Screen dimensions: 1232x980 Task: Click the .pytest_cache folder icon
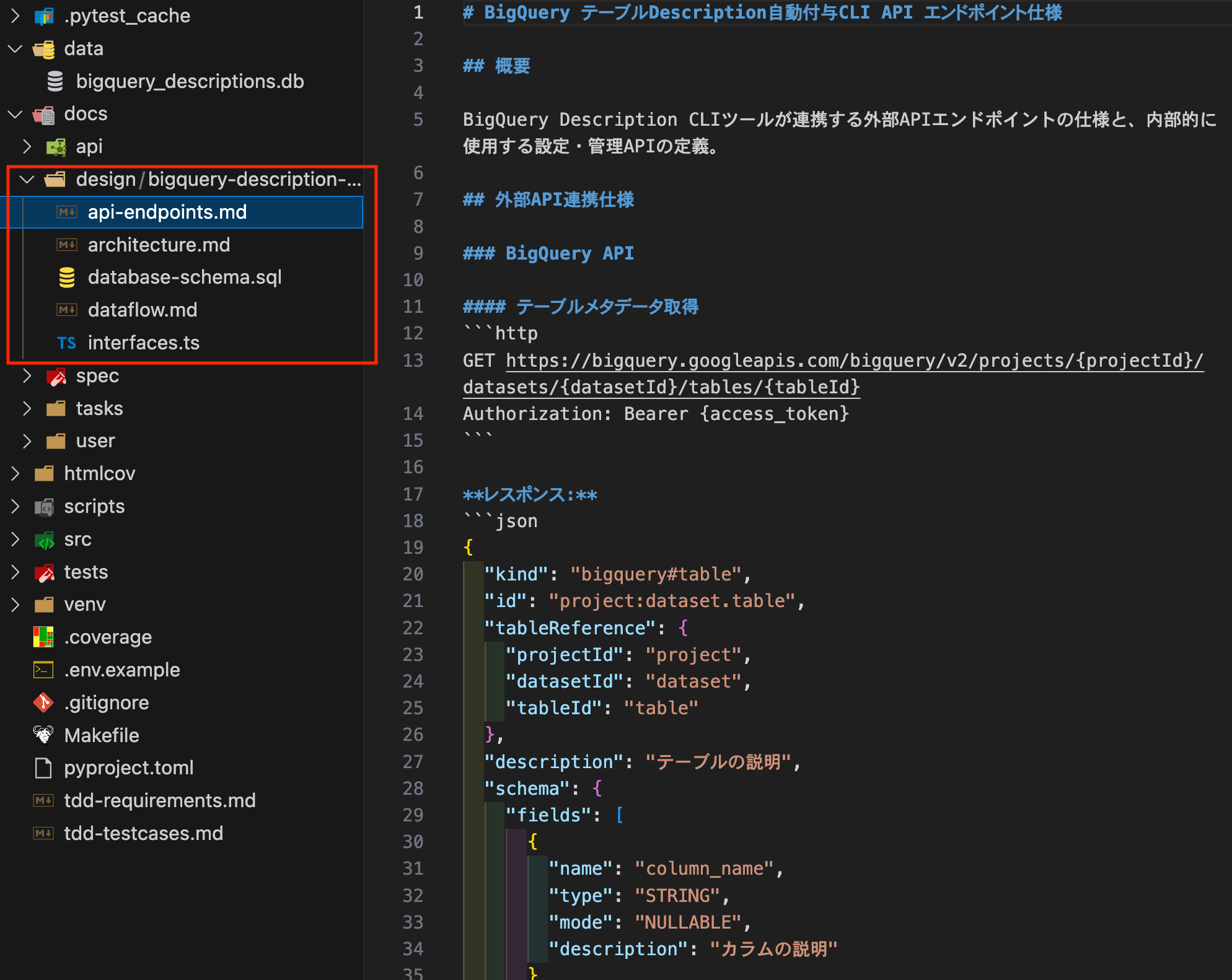click(x=44, y=16)
